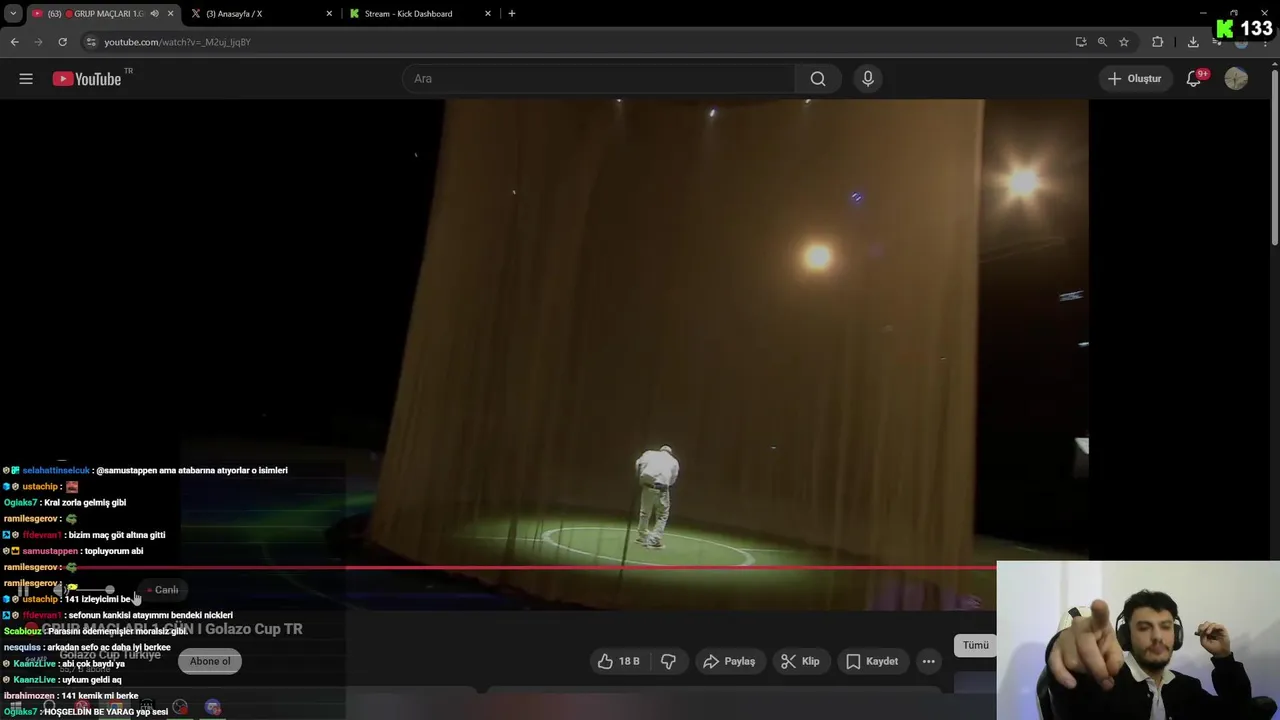Viewport: 1280px width, 720px height.
Task: Click the Oluştur create button
Action: point(1134,79)
